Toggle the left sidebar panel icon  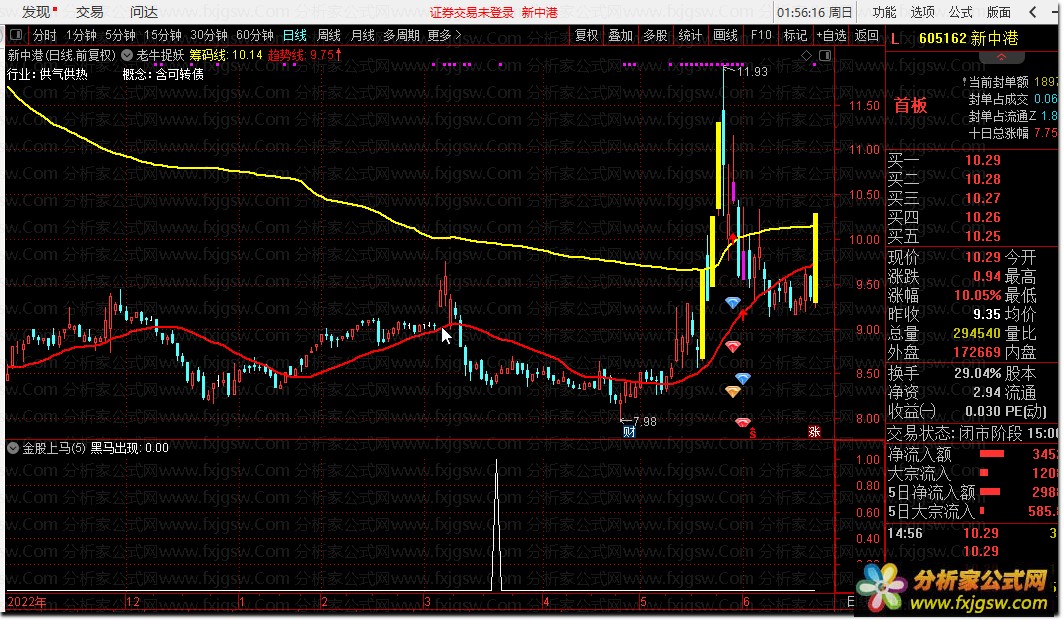click(16, 35)
